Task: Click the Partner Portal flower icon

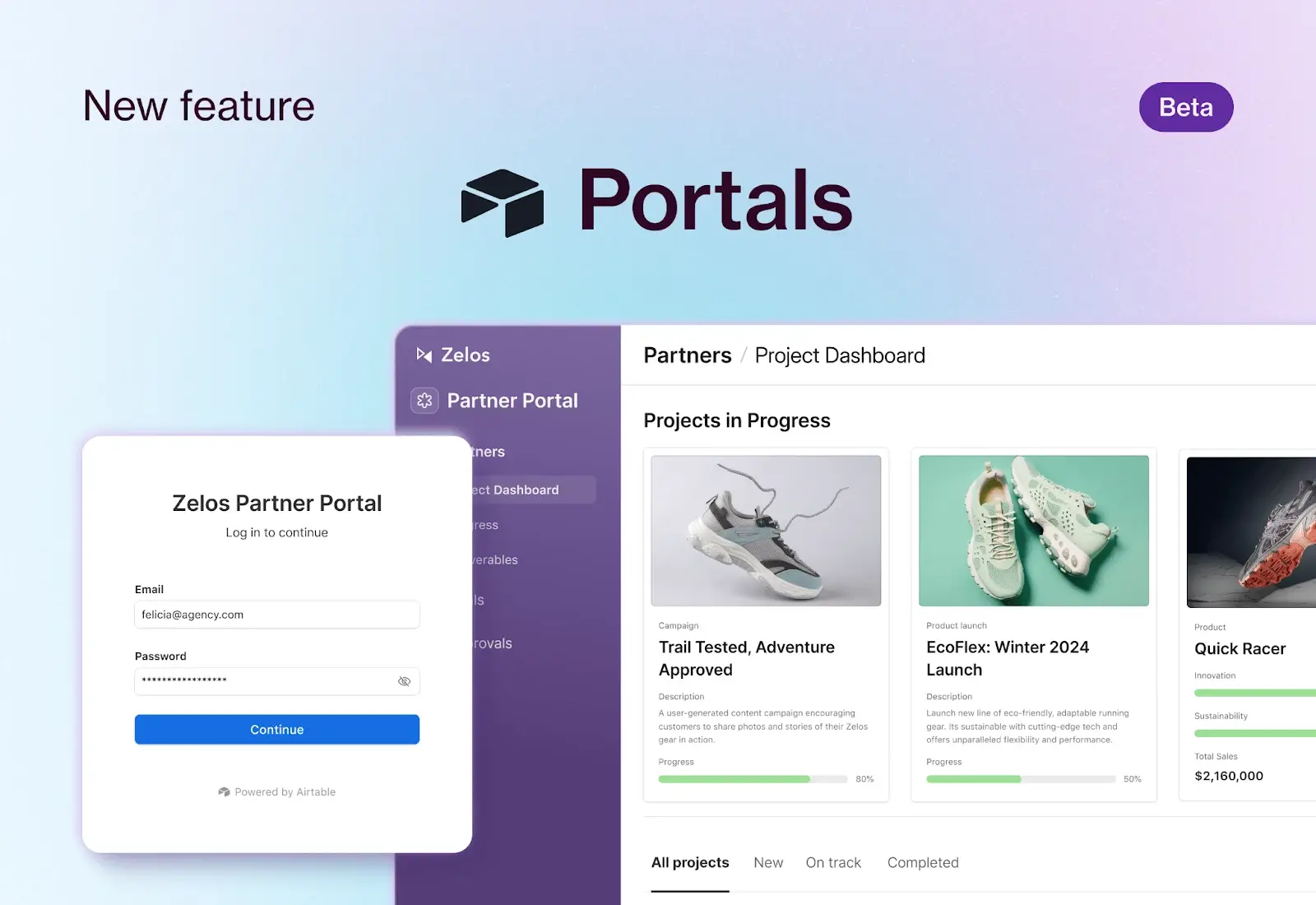Action: (424, 401)
